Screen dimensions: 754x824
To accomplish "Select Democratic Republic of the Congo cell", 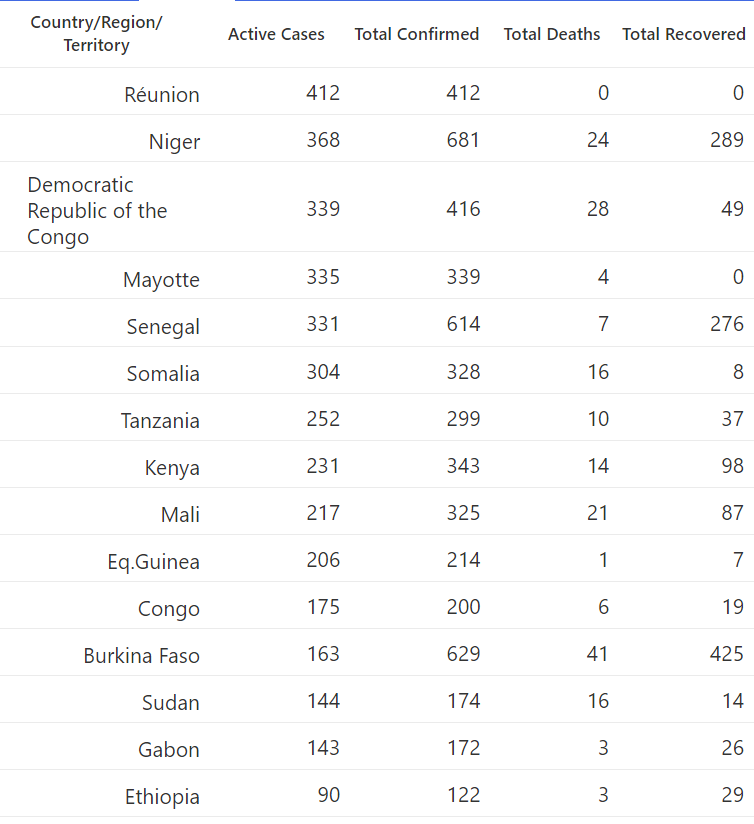I will click(97, 210).
